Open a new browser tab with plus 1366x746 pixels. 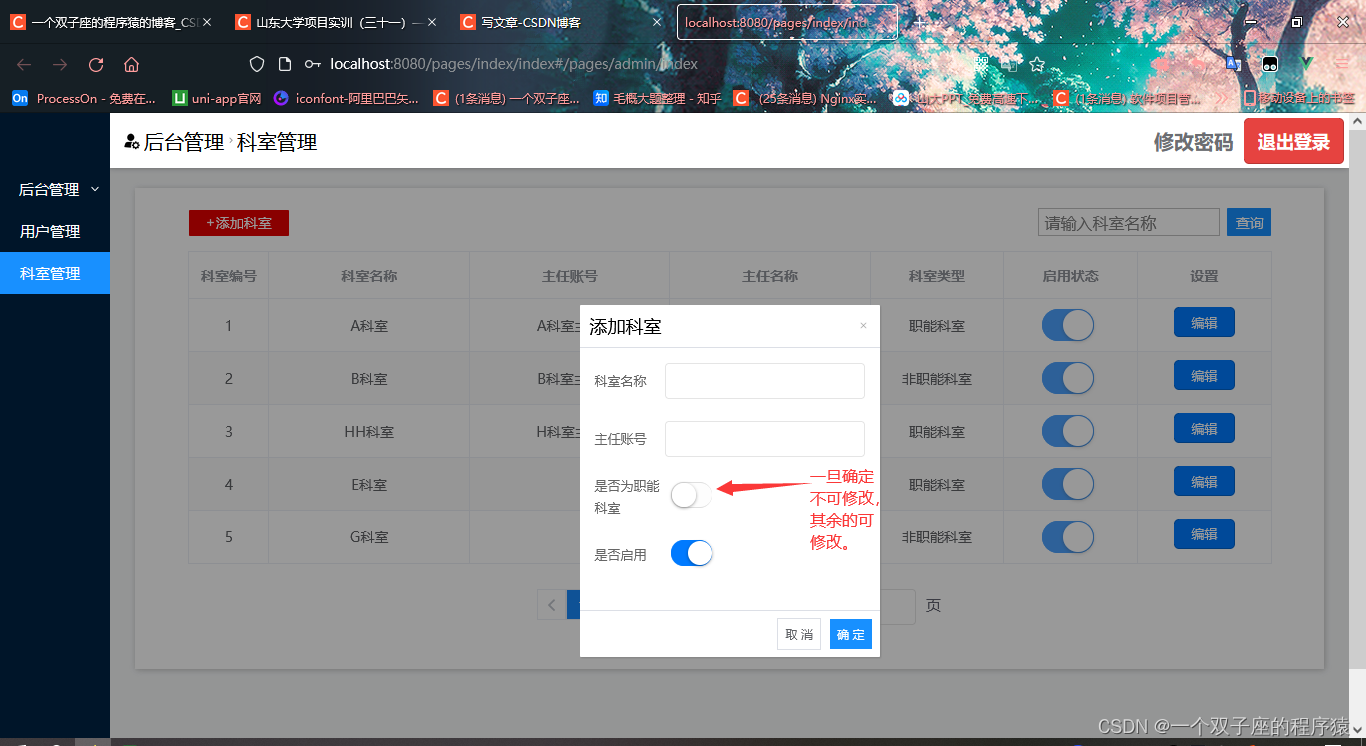click(x=919, y=22)
